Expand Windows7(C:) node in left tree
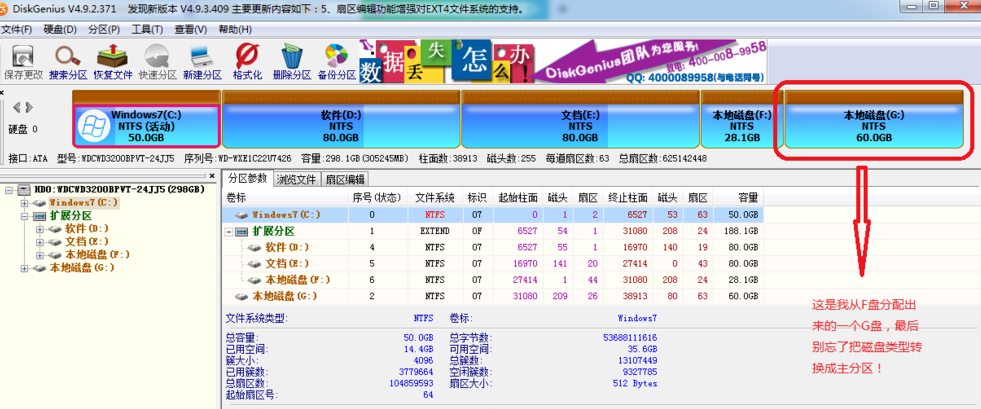Viewport: 981px width, 409px height. (24, 203)
